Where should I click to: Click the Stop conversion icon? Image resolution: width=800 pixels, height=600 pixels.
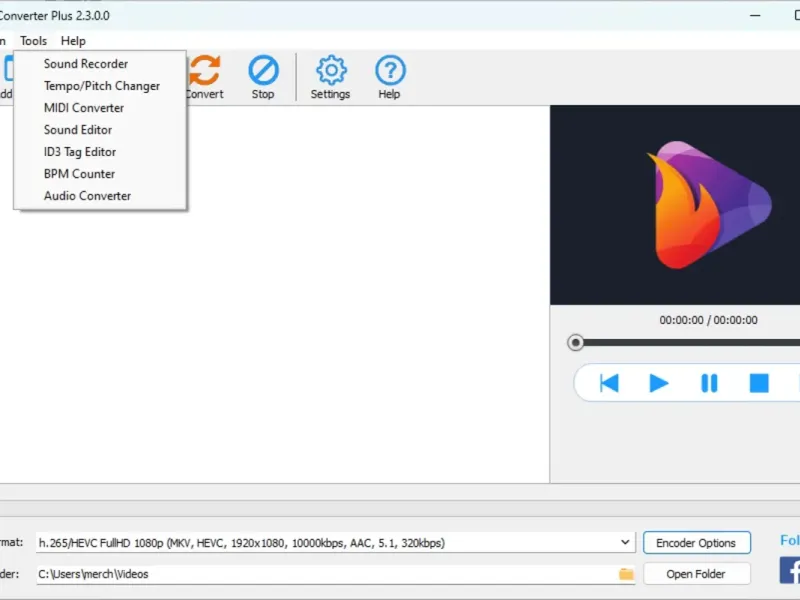tap(263, 70)
